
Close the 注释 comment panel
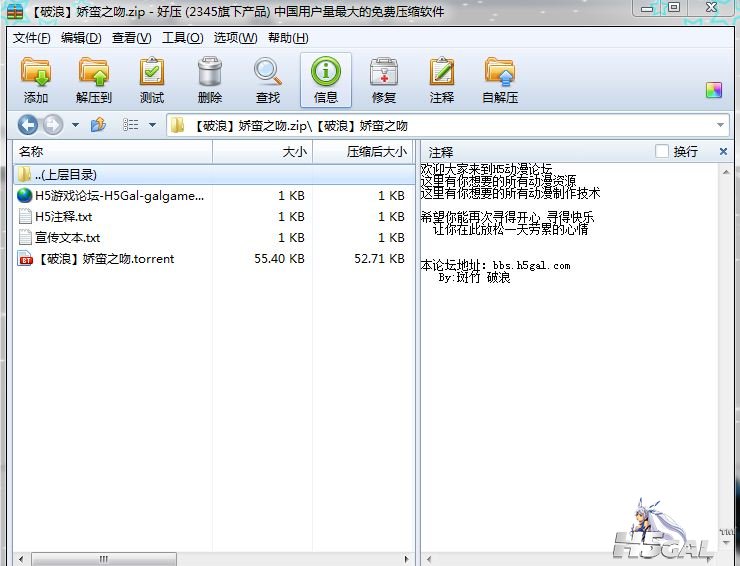[723, 151]
